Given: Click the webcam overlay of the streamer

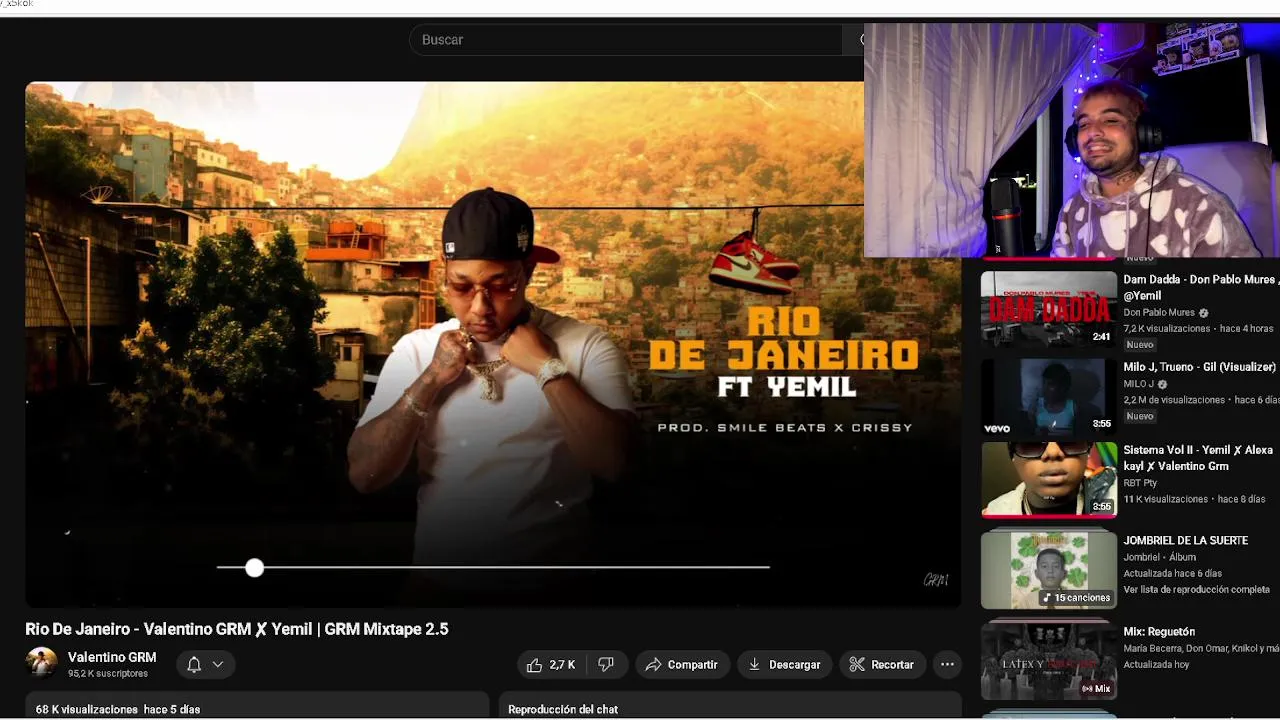Looking at the screenshot, I should coord(1072,141).
